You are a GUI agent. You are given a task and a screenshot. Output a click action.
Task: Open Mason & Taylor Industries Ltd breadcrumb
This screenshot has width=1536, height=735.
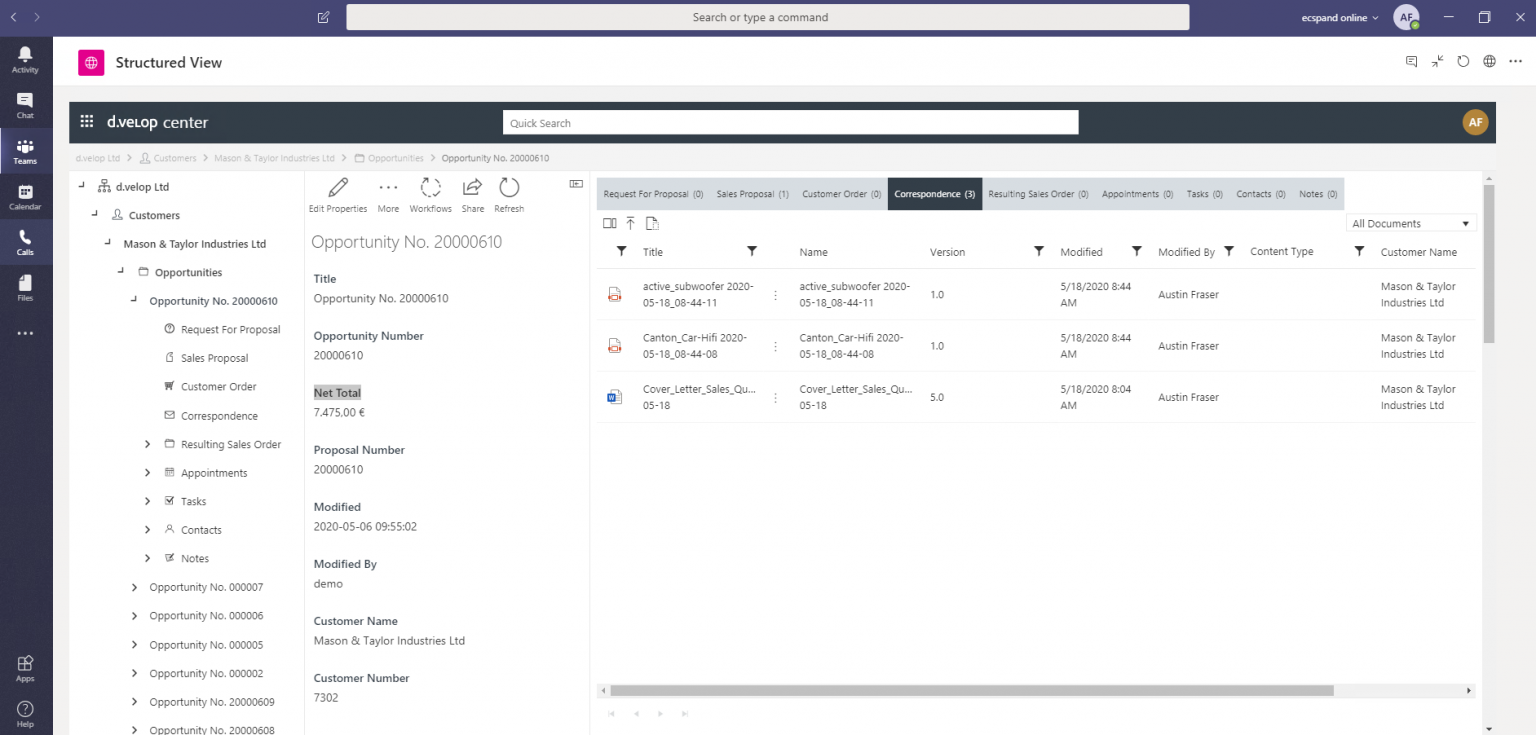coord(274,158)
